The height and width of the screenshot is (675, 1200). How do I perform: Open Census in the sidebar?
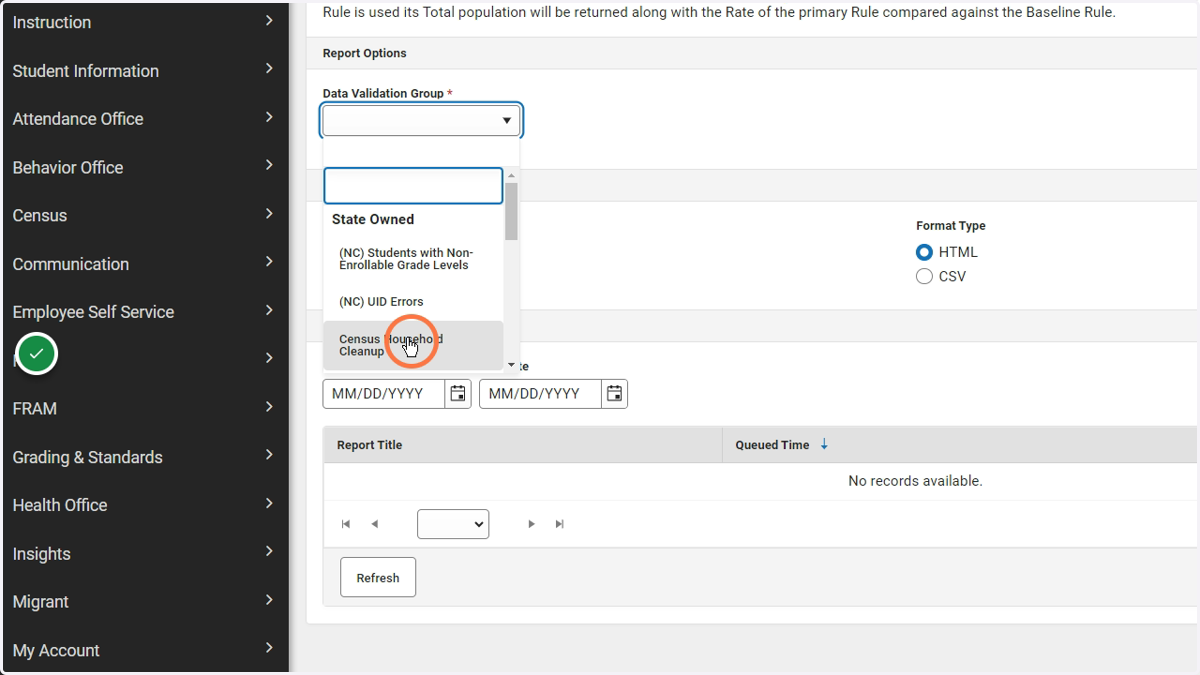[x=40, y=216]
